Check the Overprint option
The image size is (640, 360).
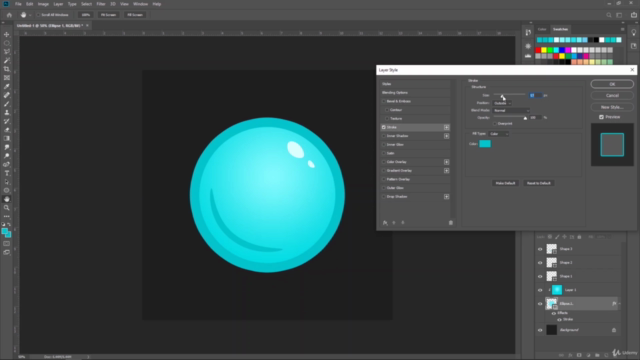point(495,124)
